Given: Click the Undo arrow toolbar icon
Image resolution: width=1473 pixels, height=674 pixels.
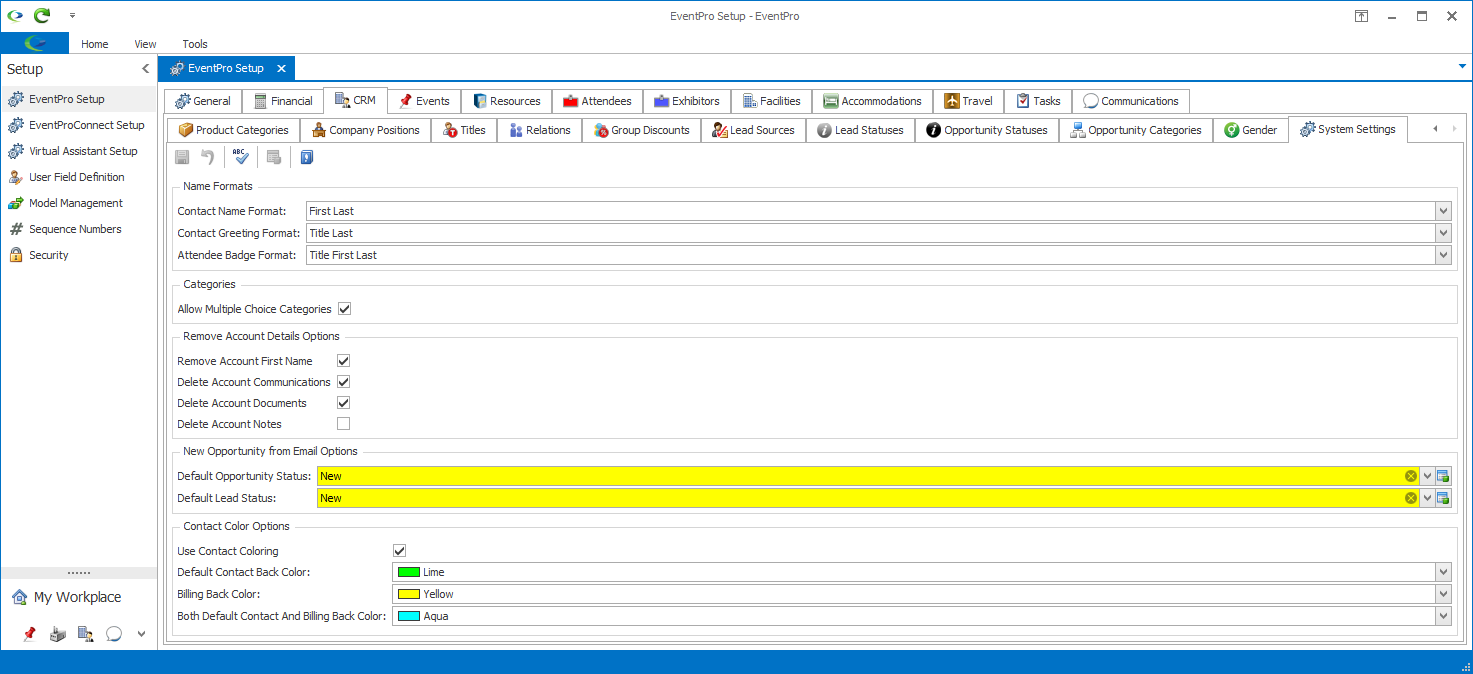Looking at the screenshot, I should coord(207,157).
